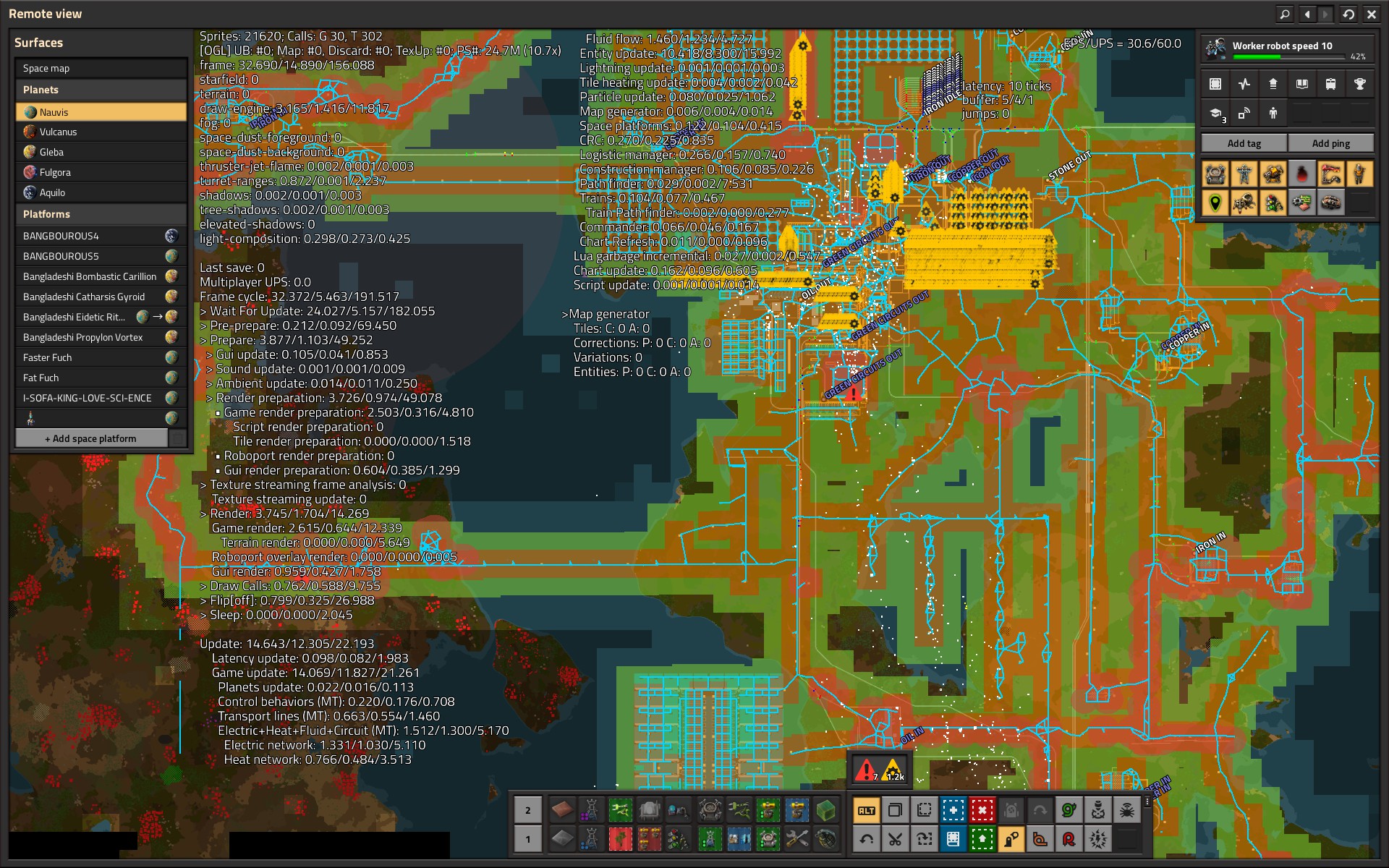Open shortcut bar options three dots
1389x868 pixels.
tap(1147, 801)
